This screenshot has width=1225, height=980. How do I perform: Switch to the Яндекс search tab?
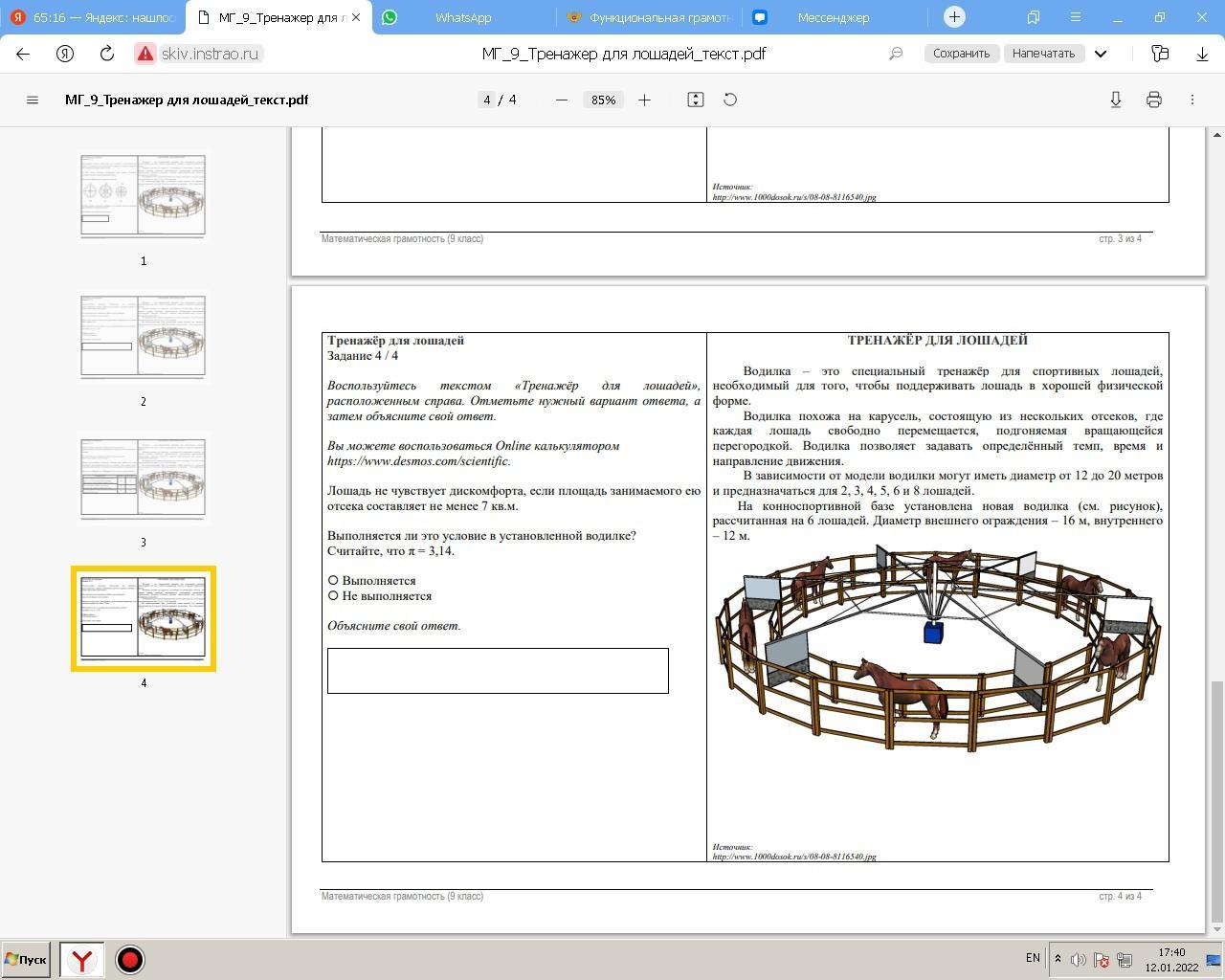(93, 17)
